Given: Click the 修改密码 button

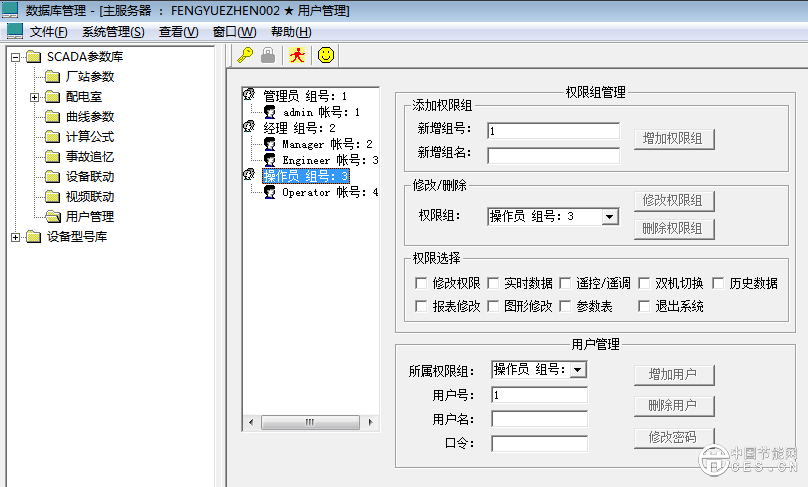Looking at the screenshot, I should pos(674,438).
